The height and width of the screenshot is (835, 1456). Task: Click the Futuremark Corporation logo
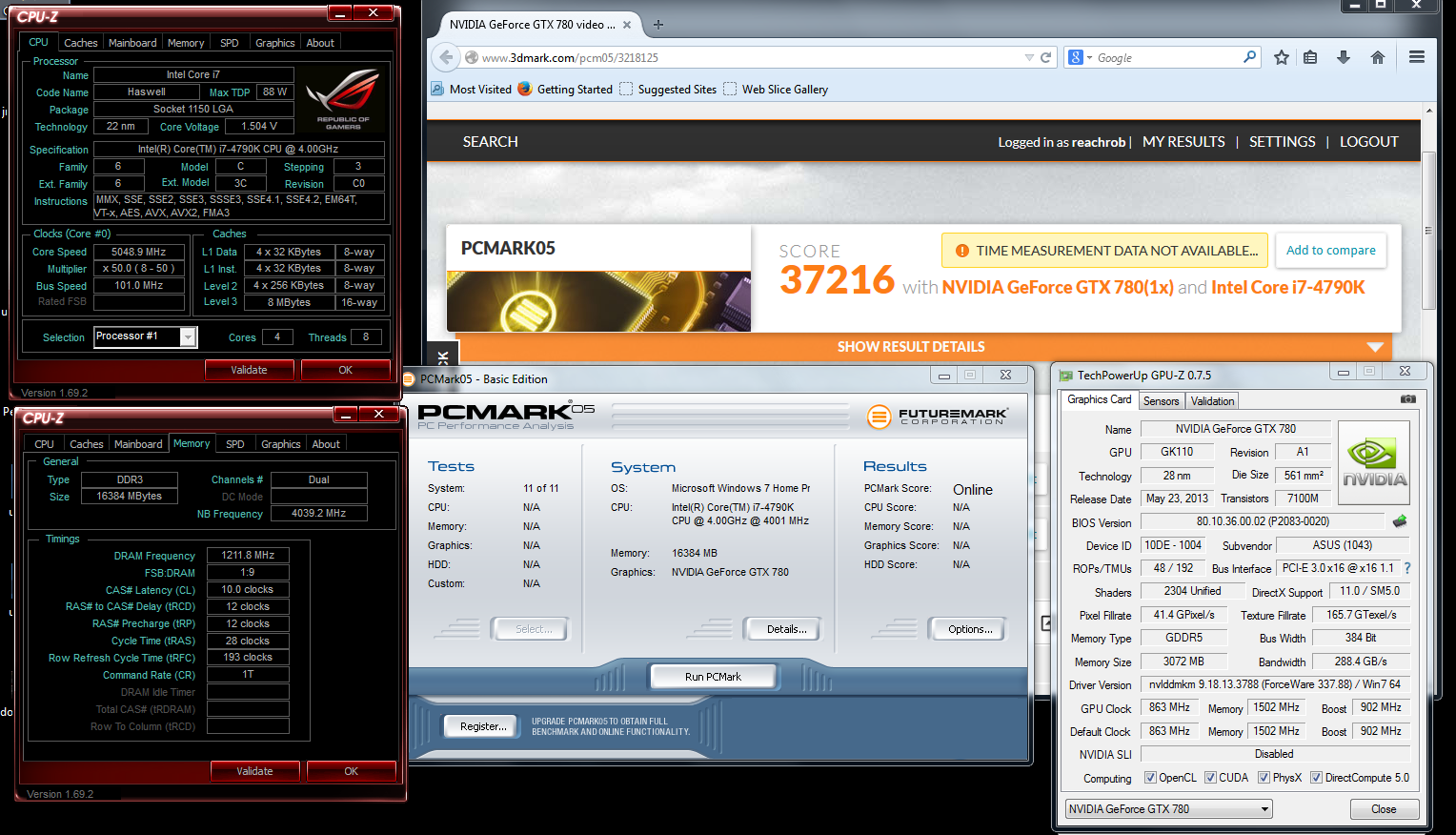point(938,417)
